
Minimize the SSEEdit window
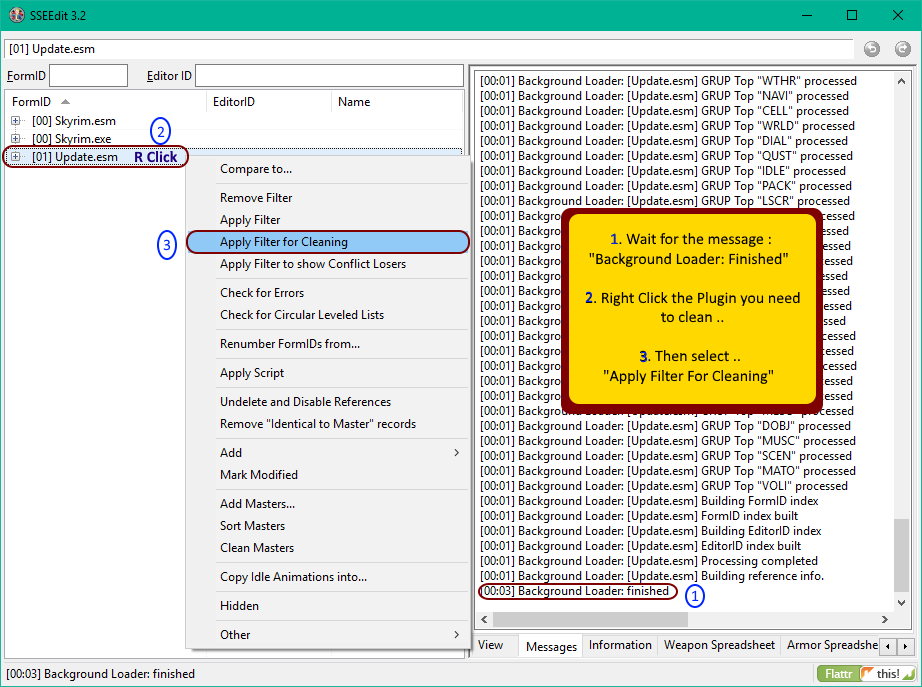(x=807, y=15)
